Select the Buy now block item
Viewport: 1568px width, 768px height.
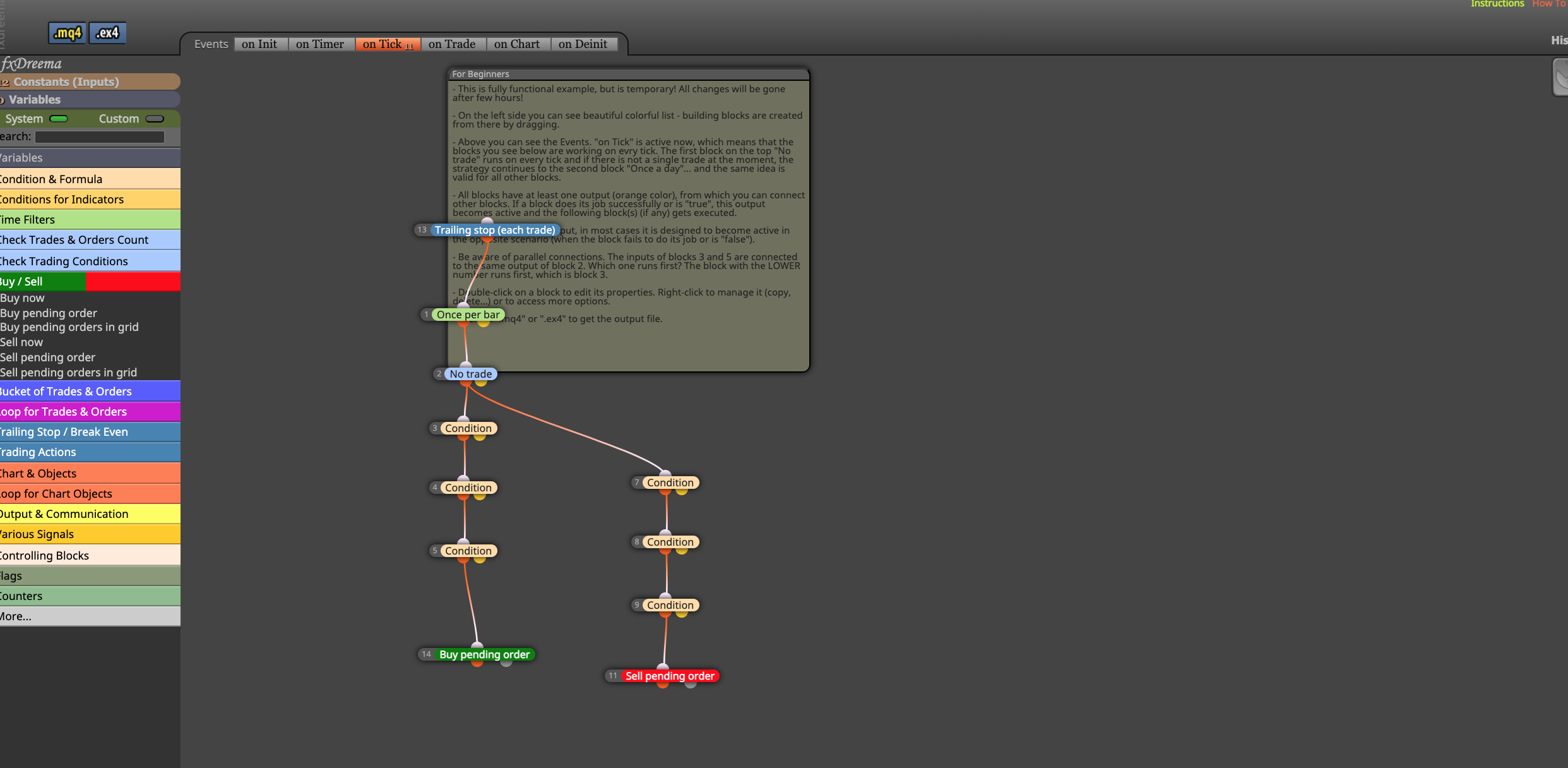[22, 298]
